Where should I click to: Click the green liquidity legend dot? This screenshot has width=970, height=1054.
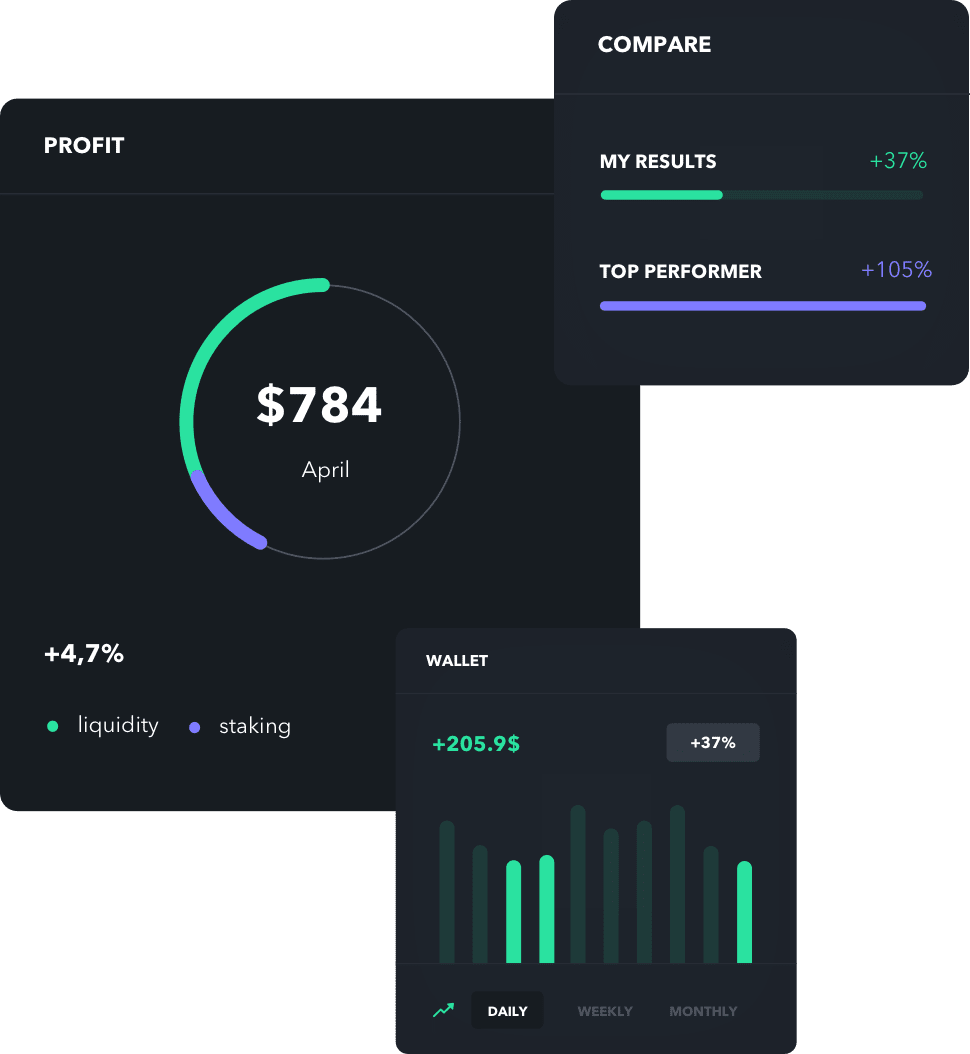53,727
